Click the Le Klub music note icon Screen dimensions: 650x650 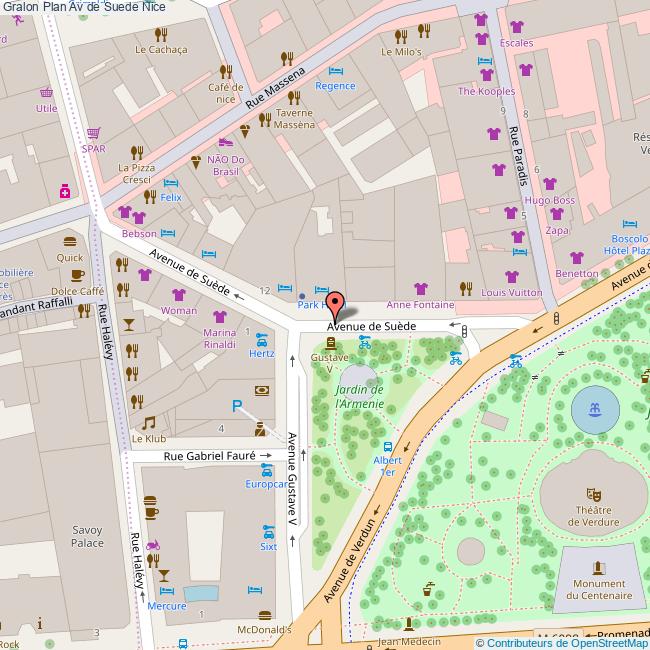[x=148, y=423]
